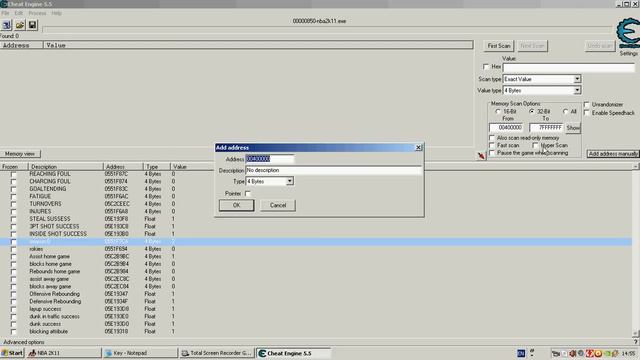
Task: Switch to Total Screen Recorder taskbar item
Action: point(217,353)
